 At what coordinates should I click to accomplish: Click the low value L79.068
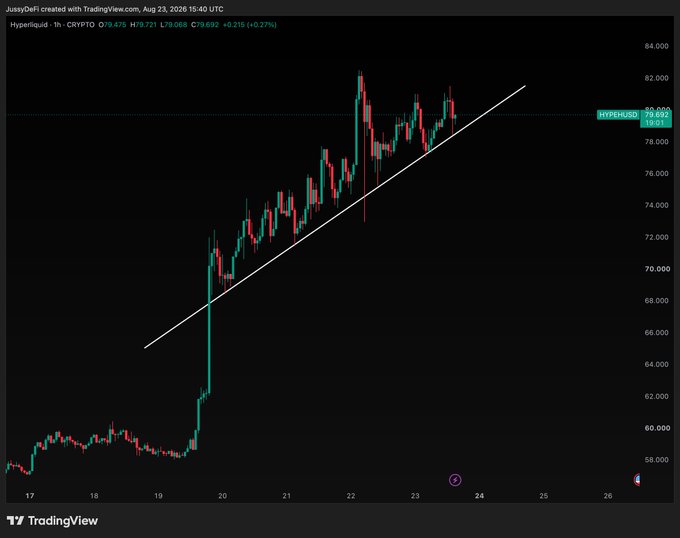click(x=173, y=25)
